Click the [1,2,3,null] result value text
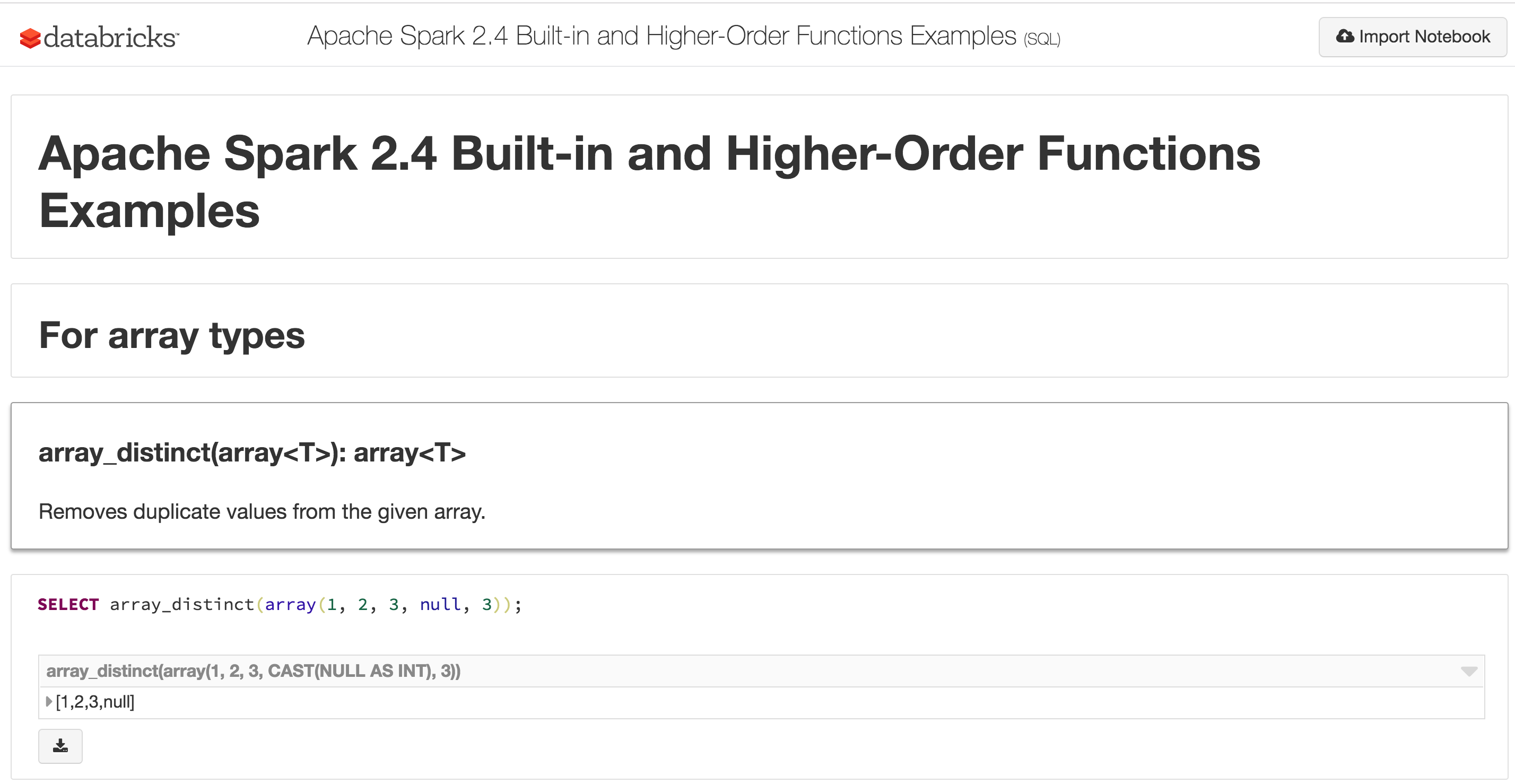1515x784 pixels. (x=95, y=702)
